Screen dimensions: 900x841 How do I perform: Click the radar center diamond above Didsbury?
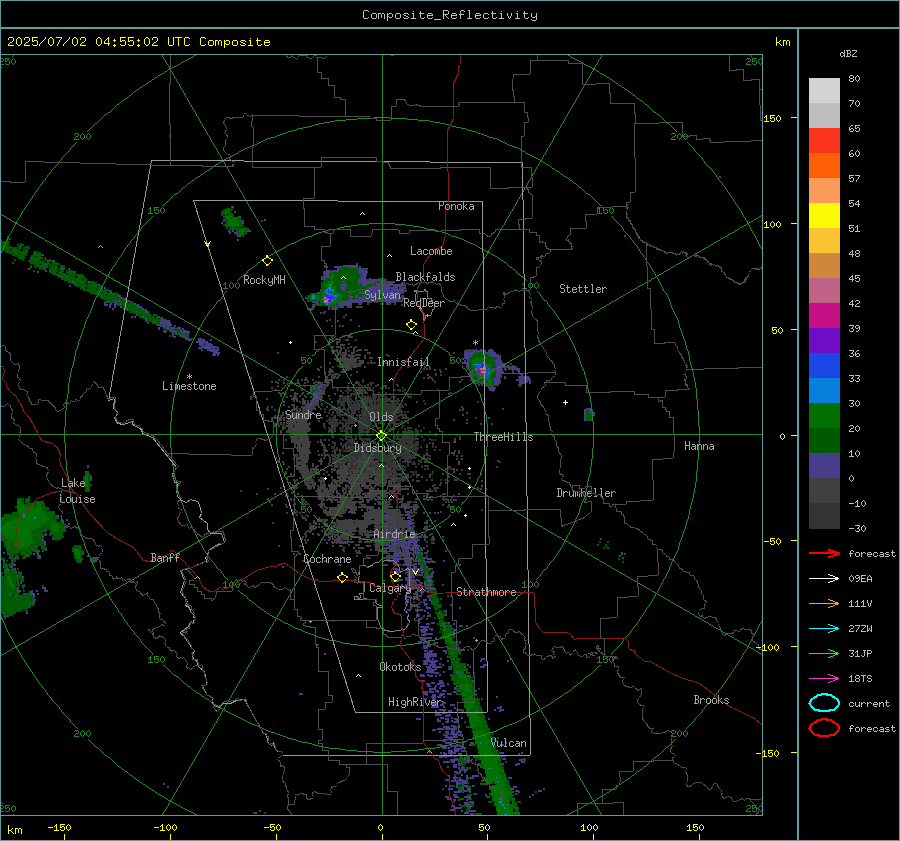tap(381, 436)
